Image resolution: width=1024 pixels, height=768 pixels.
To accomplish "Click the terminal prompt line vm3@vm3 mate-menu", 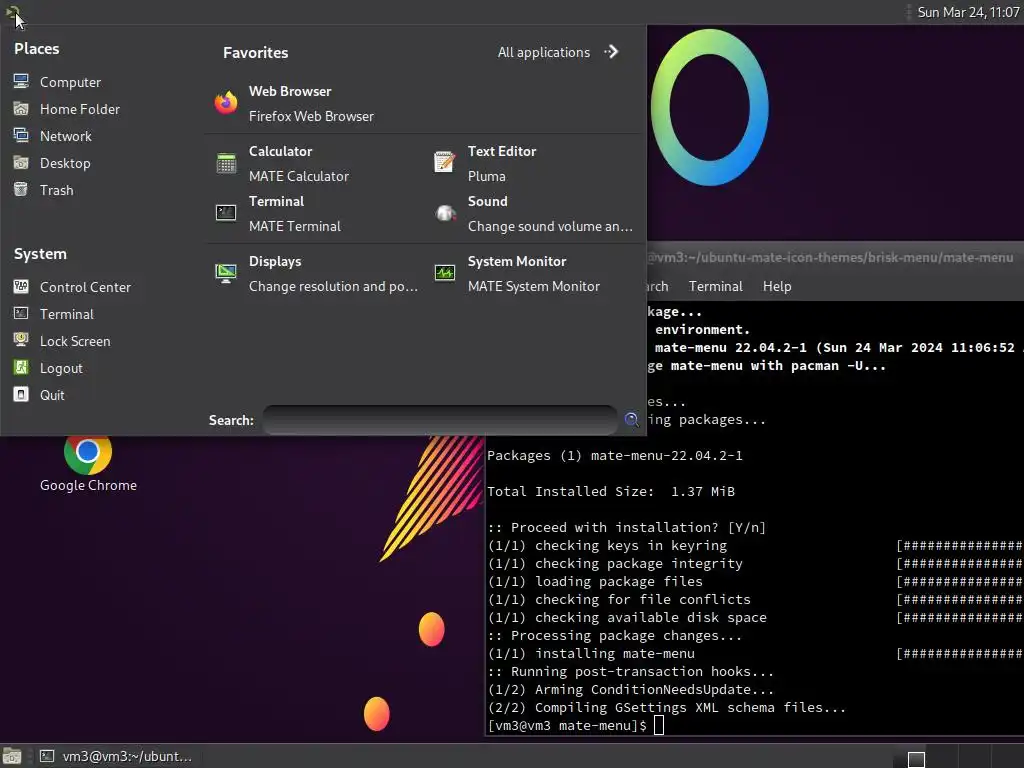I will pos(567,726).
